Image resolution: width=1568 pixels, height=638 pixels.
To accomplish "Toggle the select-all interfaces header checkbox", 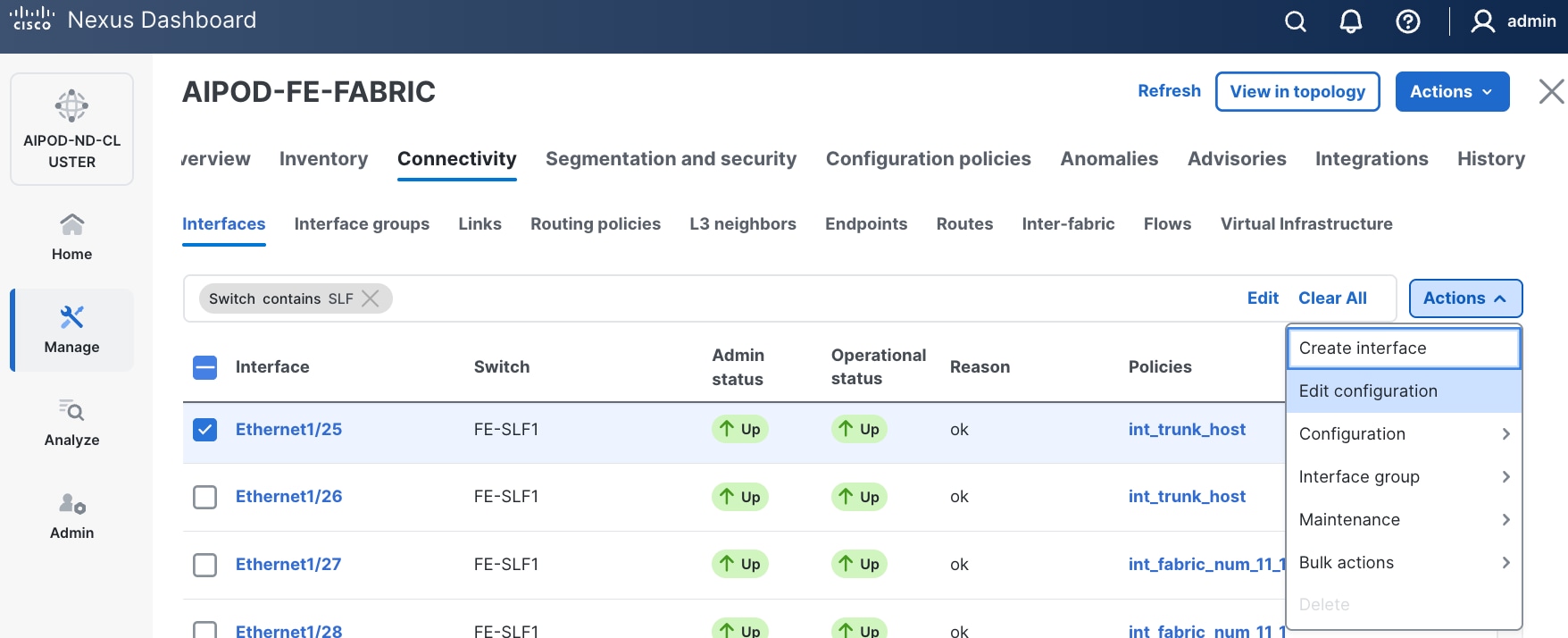I will [x=205, y=367].
